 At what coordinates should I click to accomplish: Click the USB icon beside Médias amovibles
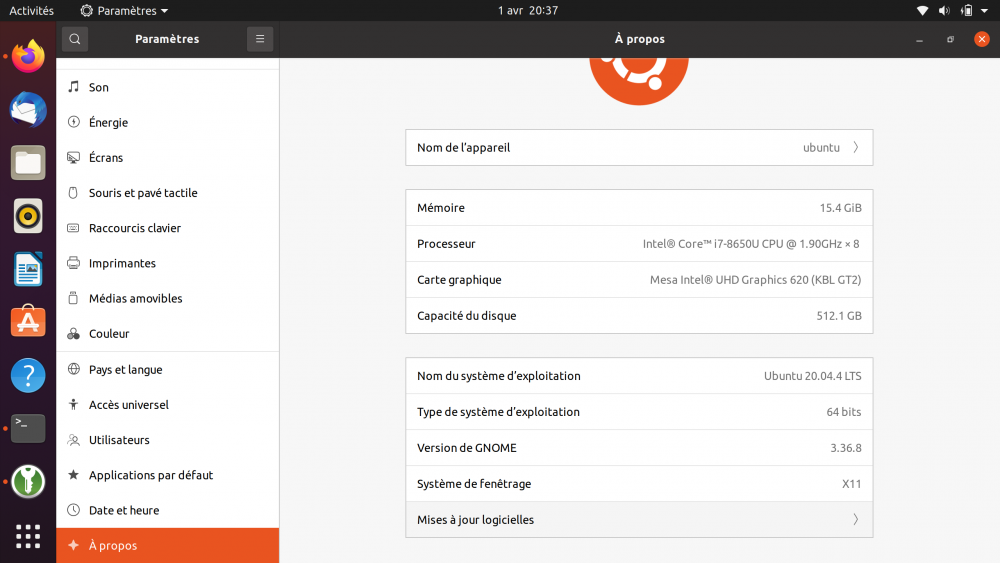(x=73, y=298)
